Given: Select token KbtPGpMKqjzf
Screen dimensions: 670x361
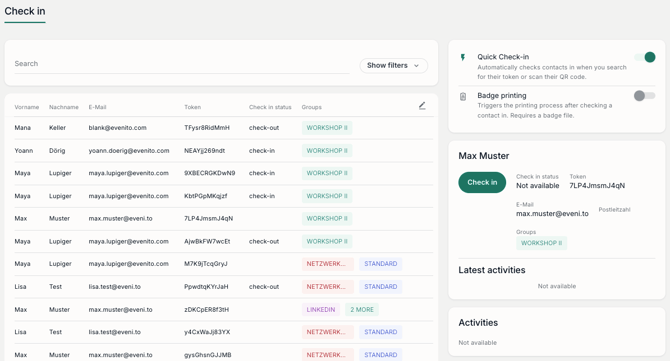Looking at the screenshot, I should tap(206, 196).
